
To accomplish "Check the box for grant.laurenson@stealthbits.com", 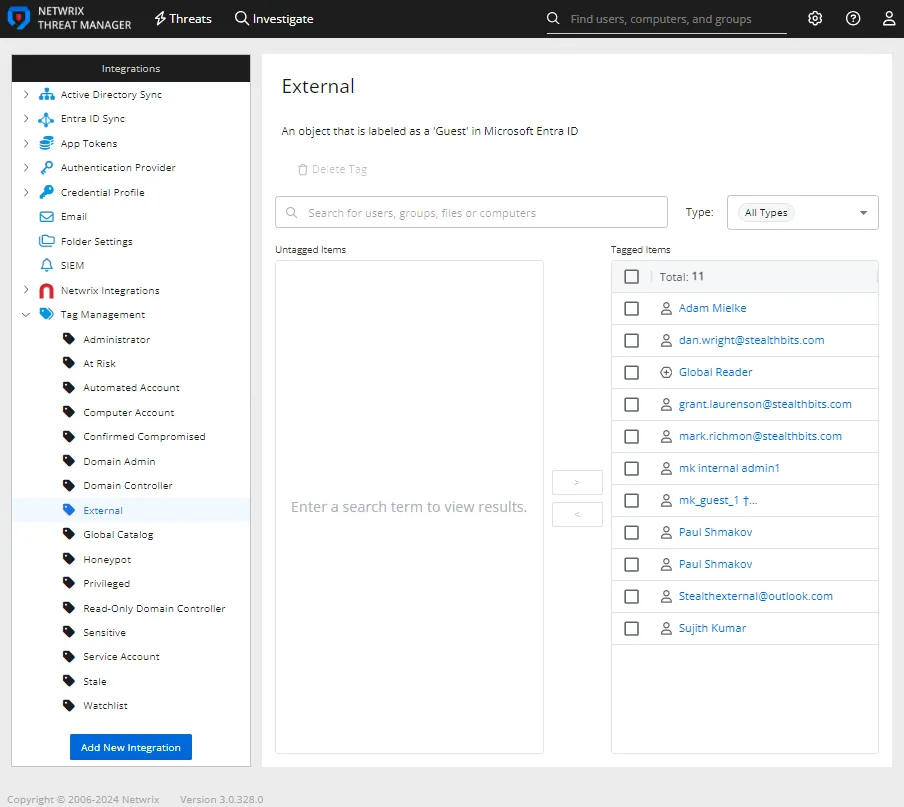I will tap(631, 405).
